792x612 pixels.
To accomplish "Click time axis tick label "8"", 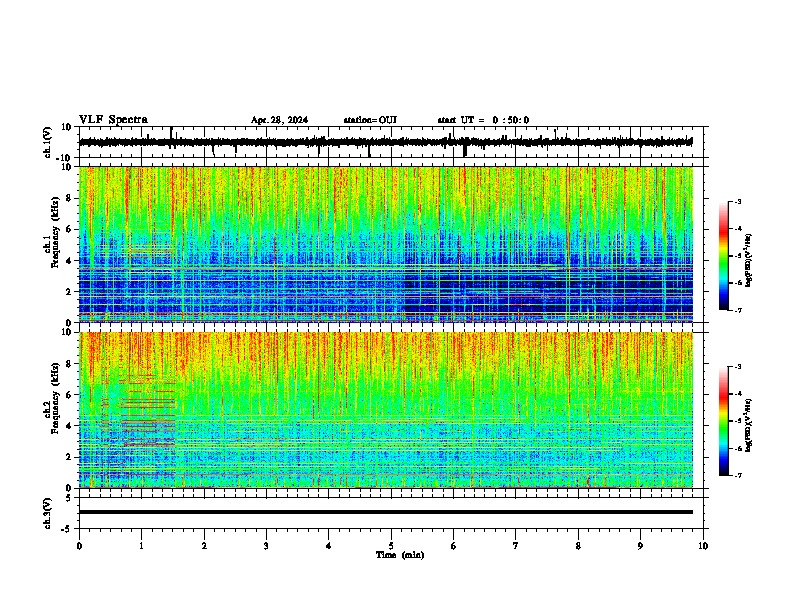I will [578, 546].
